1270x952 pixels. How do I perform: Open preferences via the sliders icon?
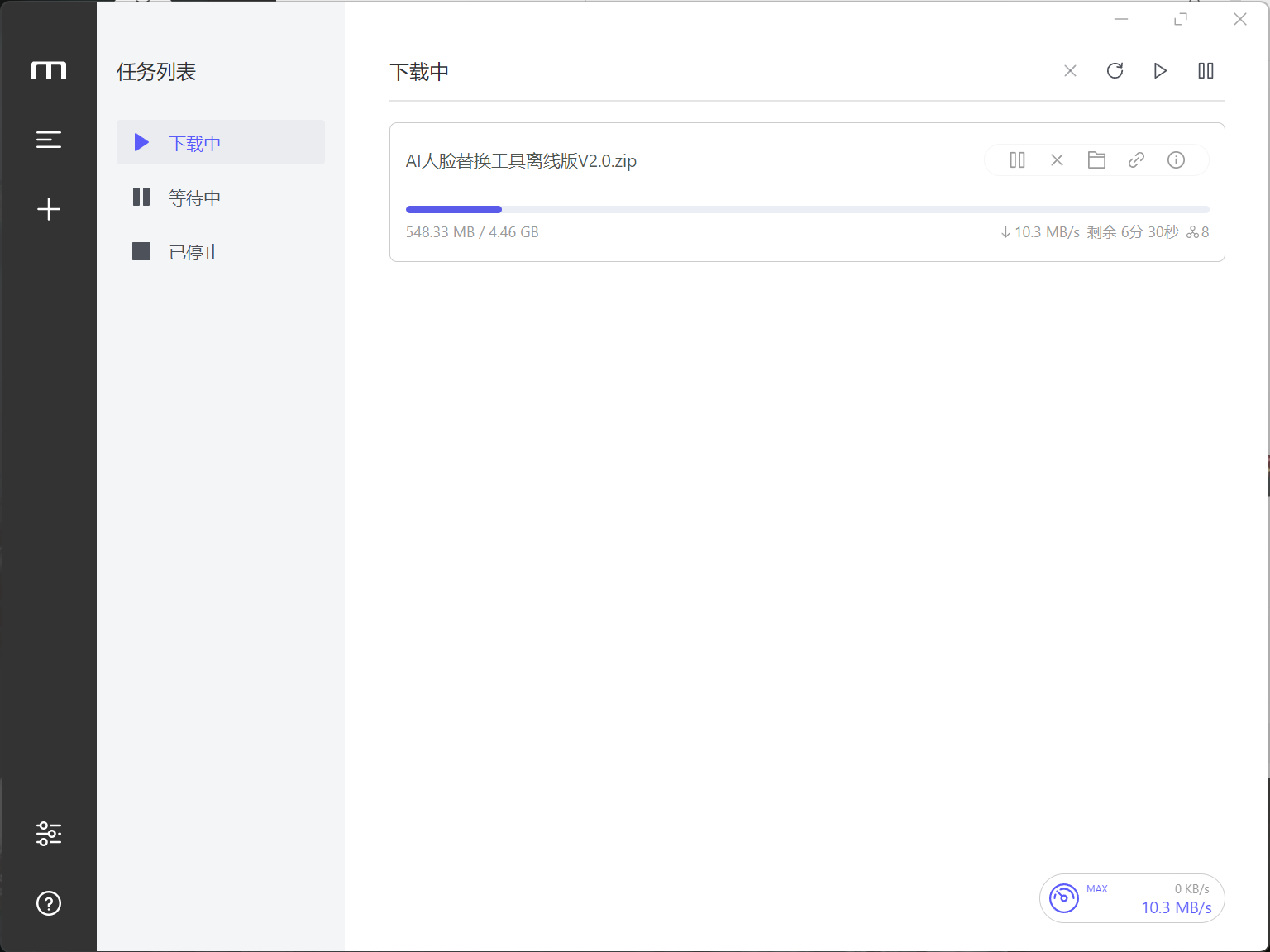coord(49,833)
